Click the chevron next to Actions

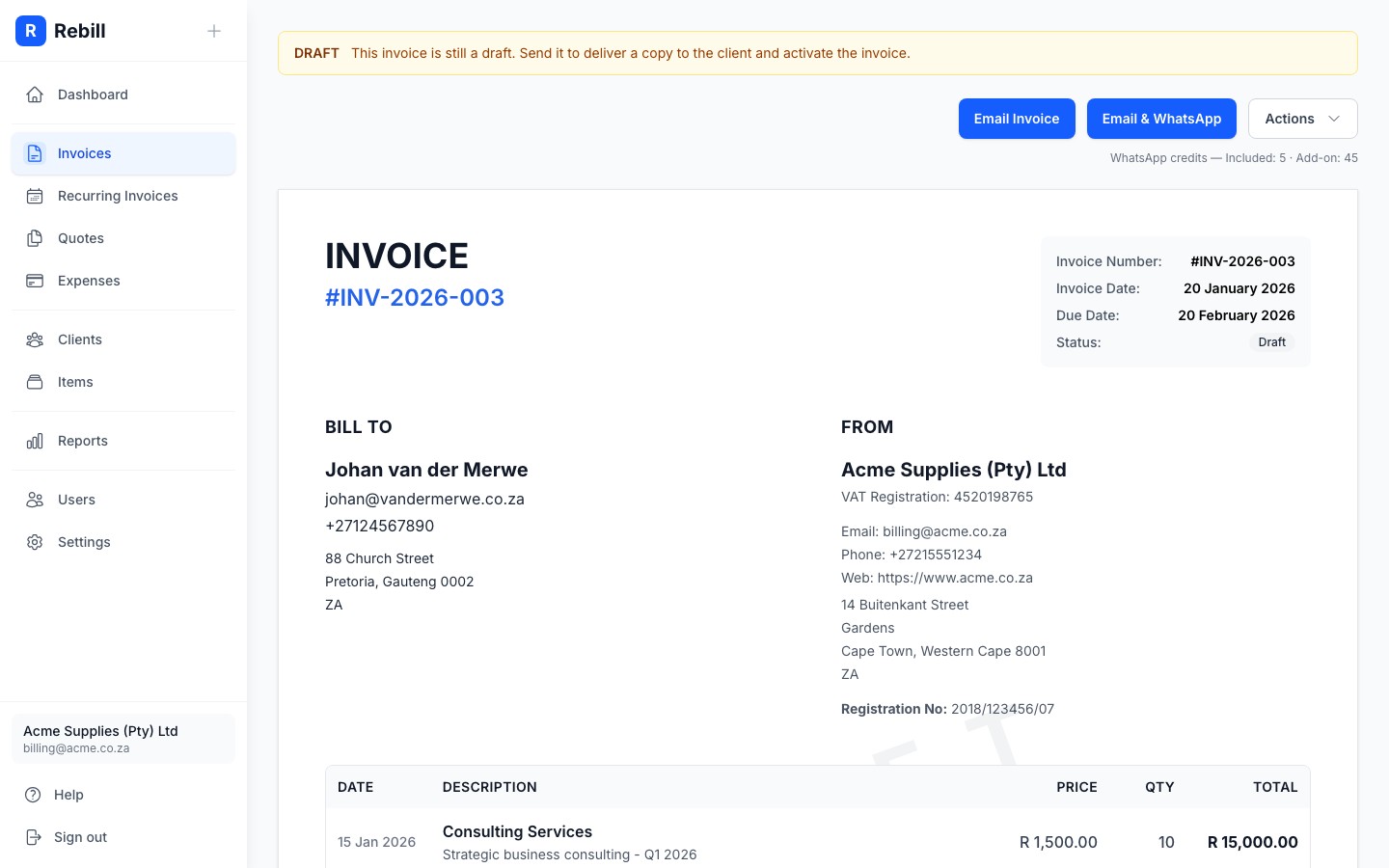(1334, 119)
